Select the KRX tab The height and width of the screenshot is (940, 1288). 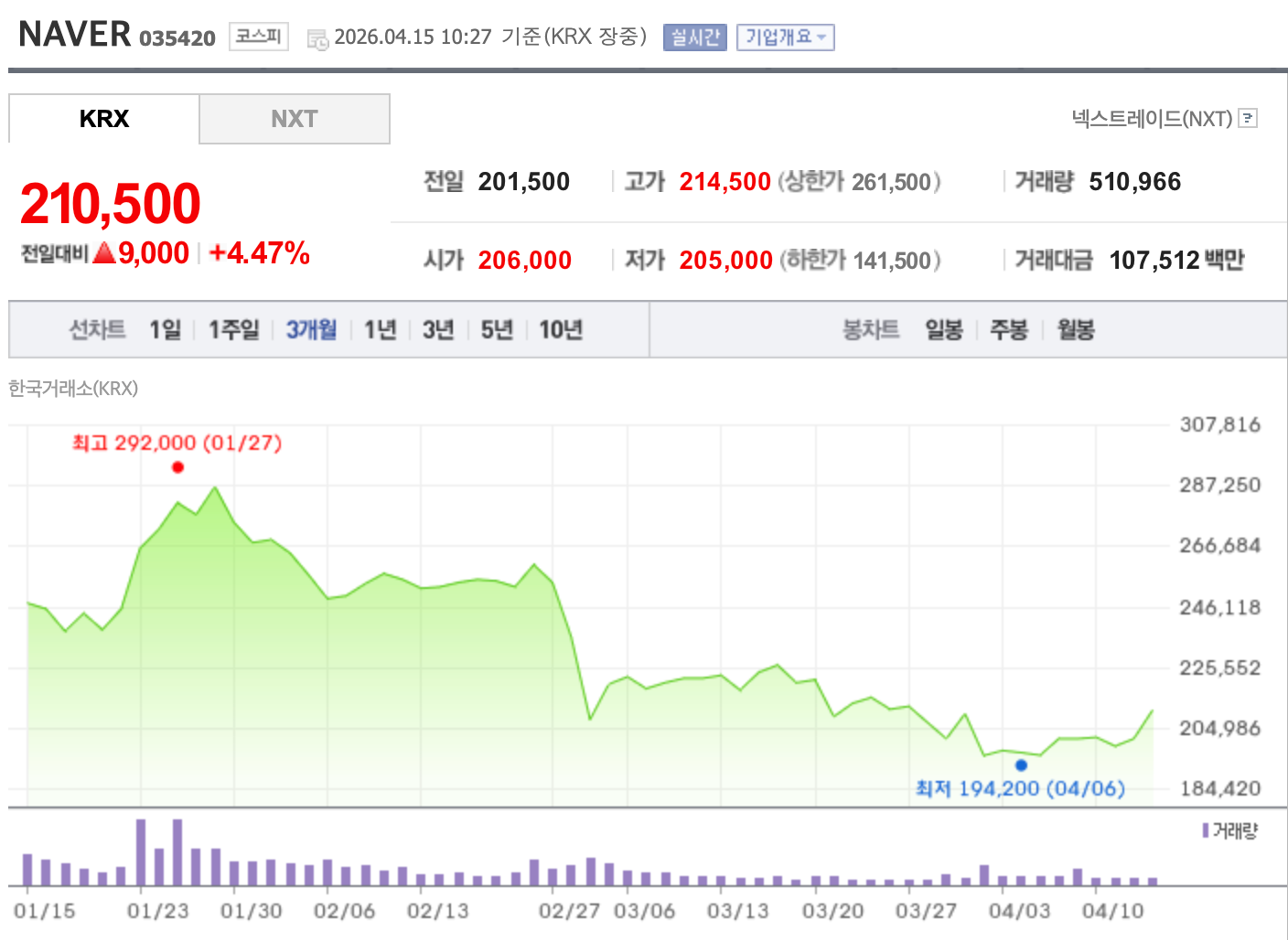(104, 119)
